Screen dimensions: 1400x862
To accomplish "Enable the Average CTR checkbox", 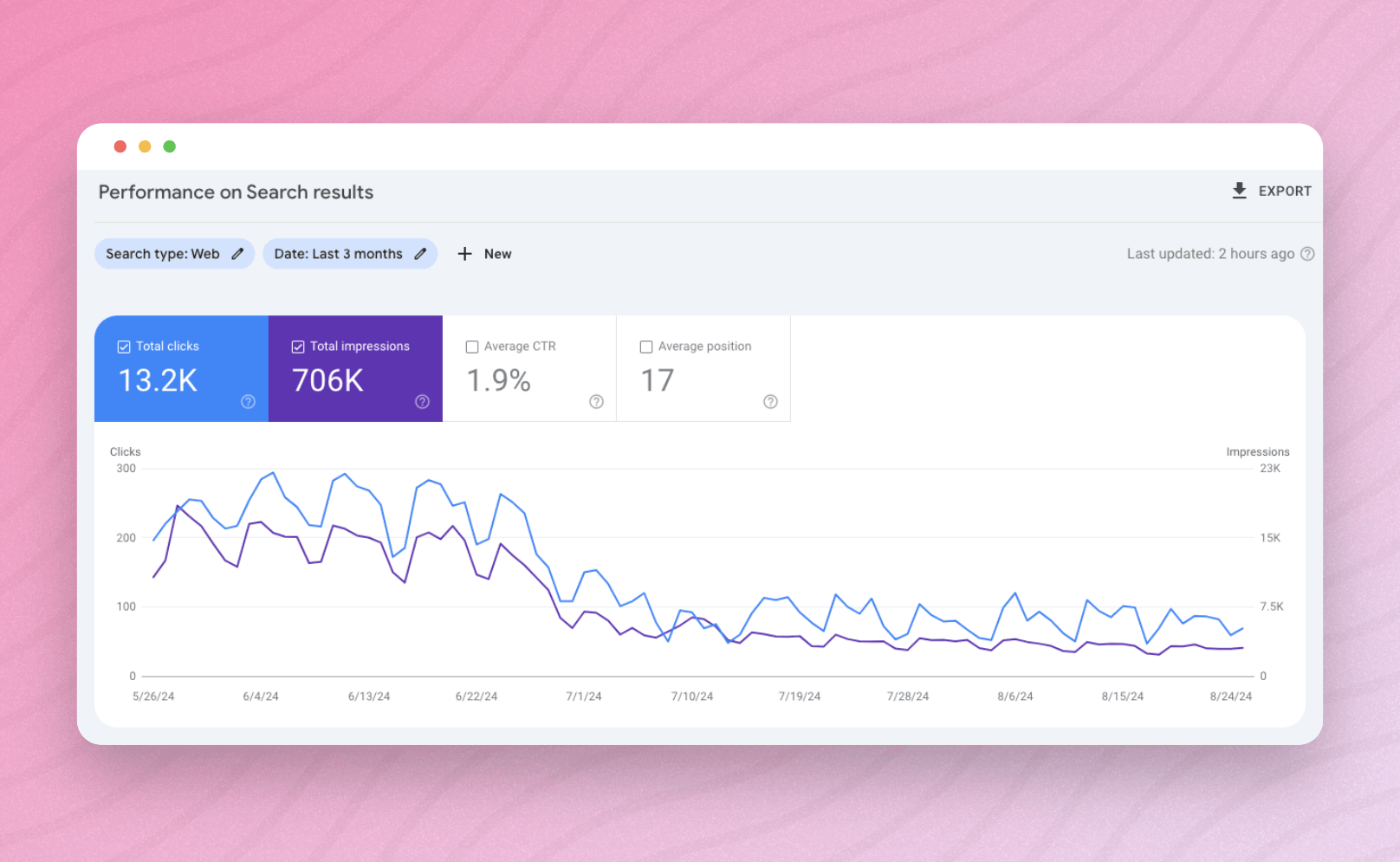I will point(472,347).
